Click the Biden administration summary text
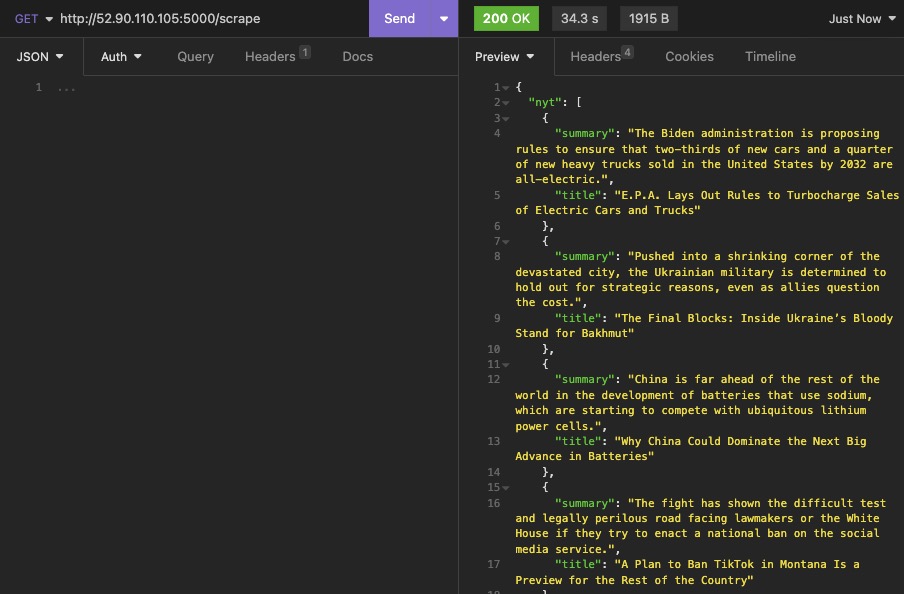 704,156
